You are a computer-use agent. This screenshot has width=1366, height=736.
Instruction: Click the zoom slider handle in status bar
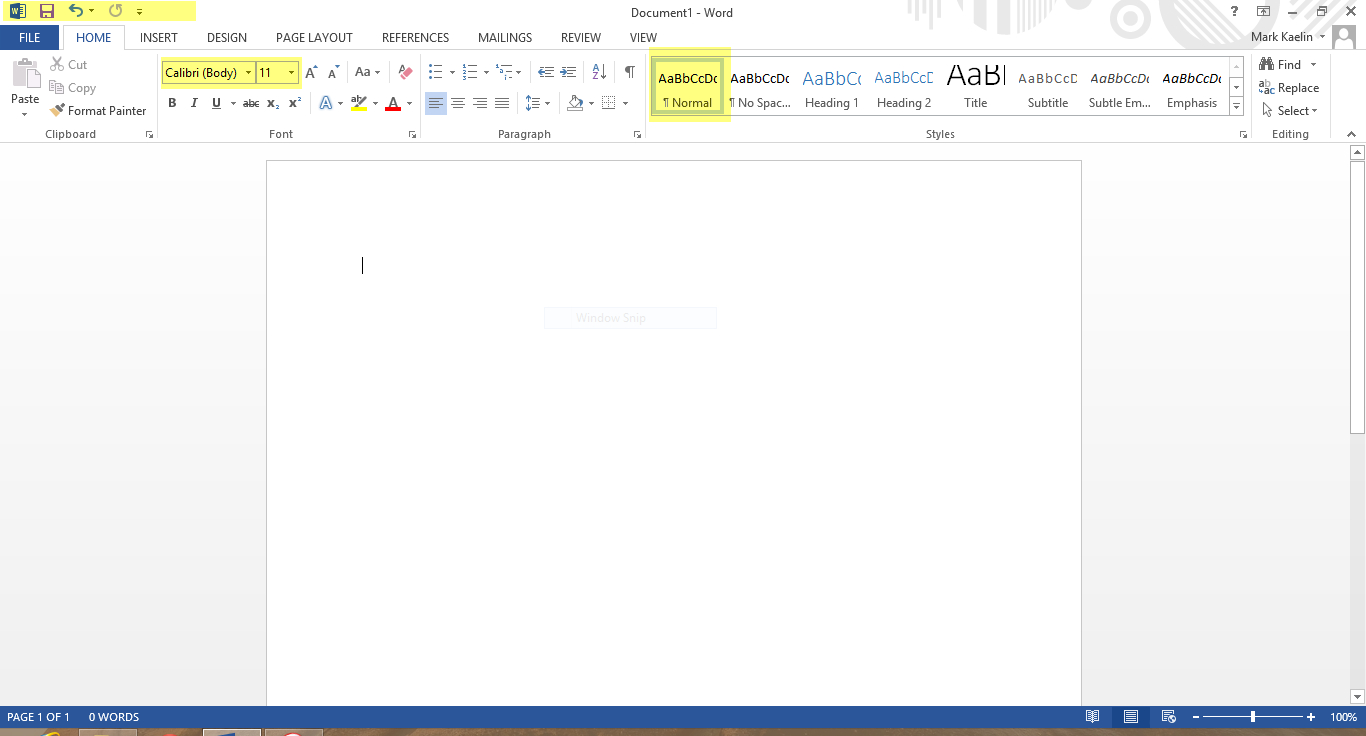(x=1252, y=717)
